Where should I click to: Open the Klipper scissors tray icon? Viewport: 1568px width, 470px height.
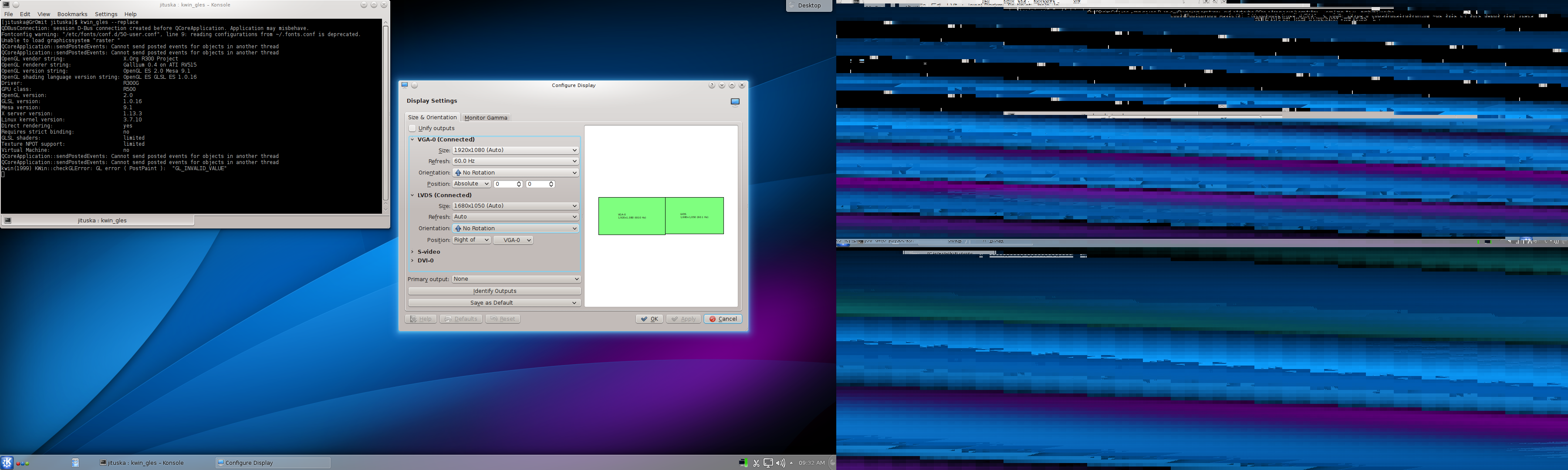pos(756,463)
